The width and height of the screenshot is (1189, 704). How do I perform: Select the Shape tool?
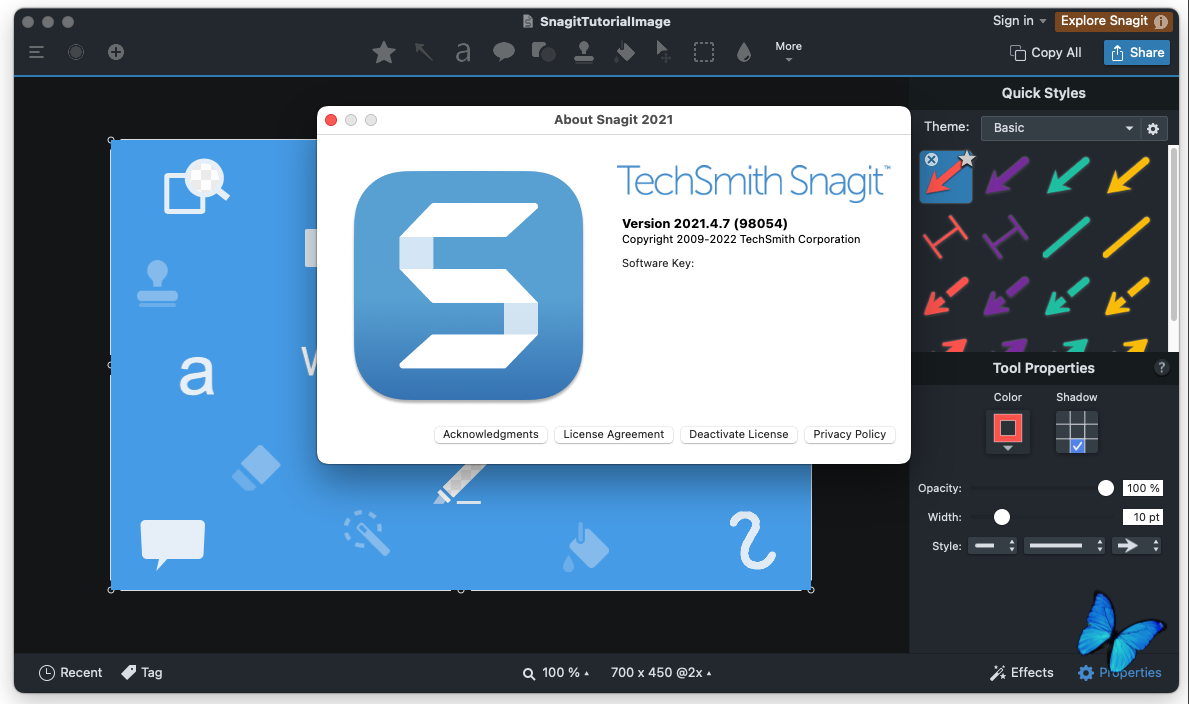pos(544,52)
